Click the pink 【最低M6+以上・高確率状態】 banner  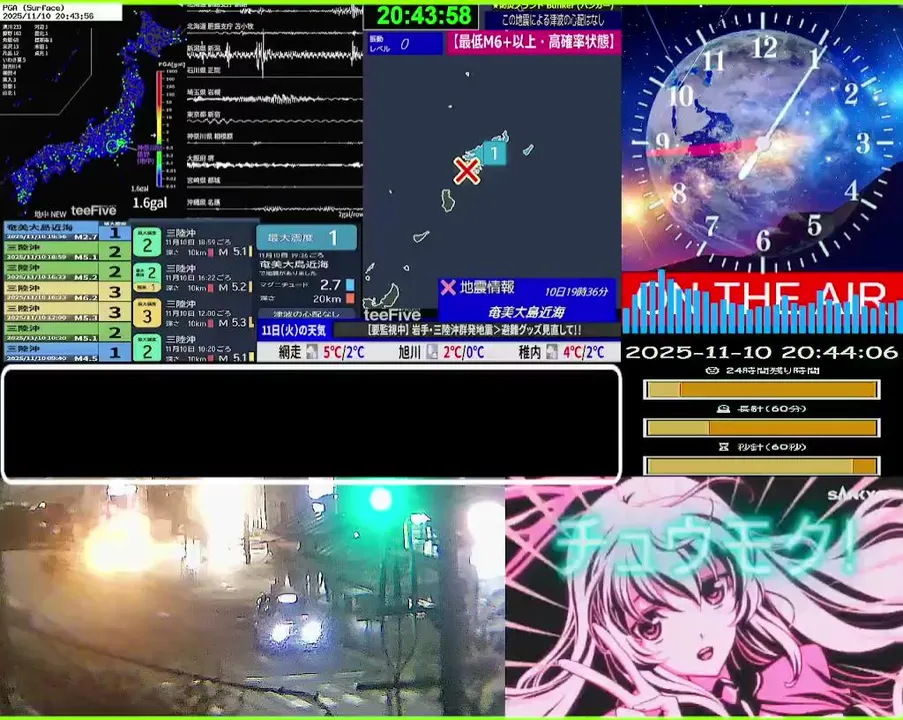click(533, 42)
